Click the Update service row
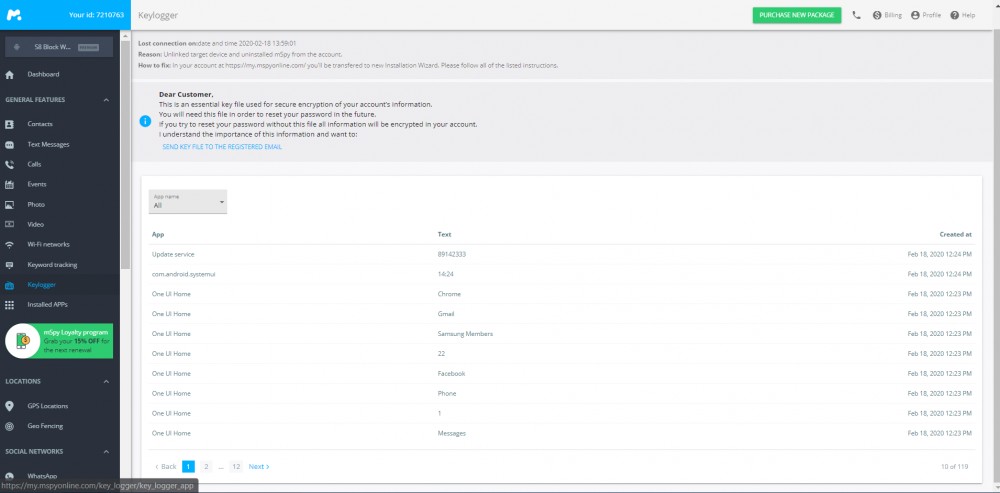 [562, 254]
